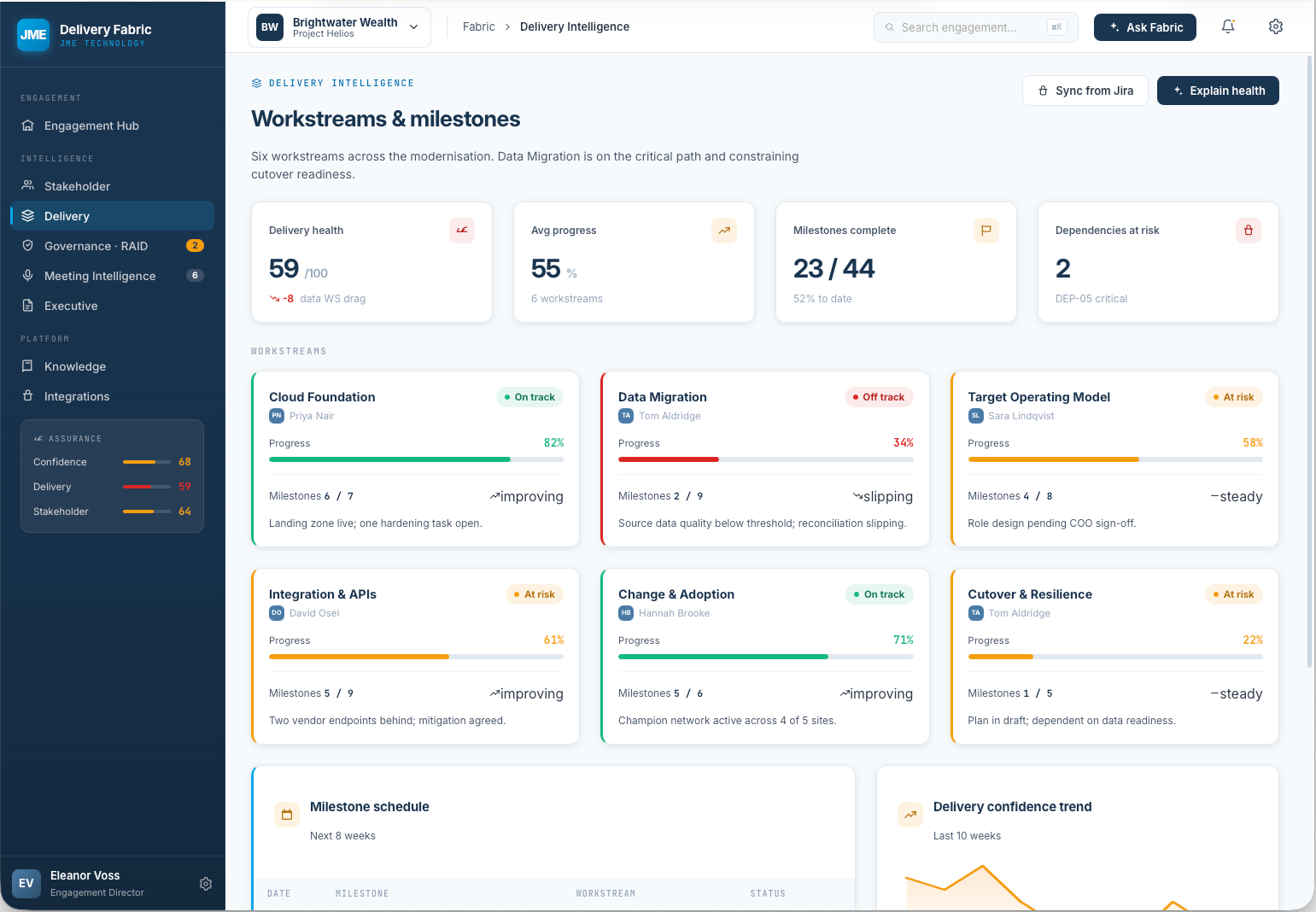
Task: Click the '23 / 44' milestones value
Action: [834, 268]
